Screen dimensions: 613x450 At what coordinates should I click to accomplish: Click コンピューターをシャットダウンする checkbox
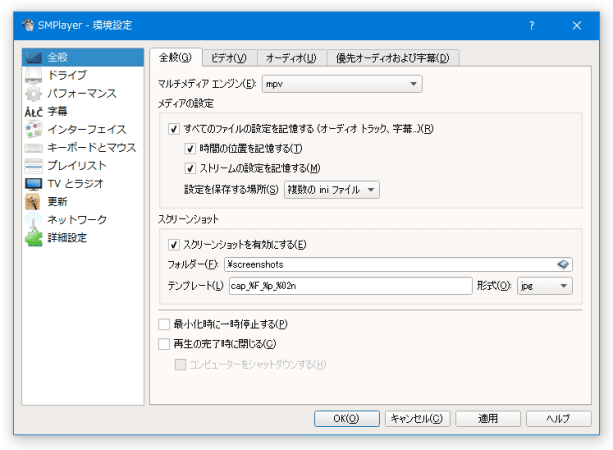click(180, 364)
